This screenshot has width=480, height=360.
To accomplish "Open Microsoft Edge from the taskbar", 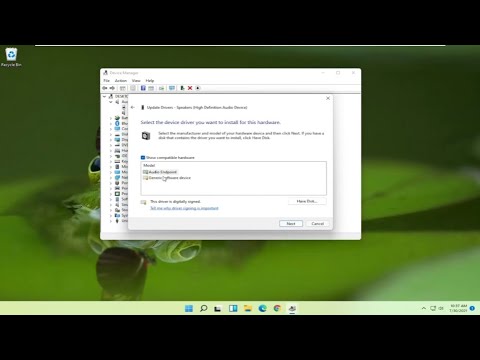I will 262,308.
